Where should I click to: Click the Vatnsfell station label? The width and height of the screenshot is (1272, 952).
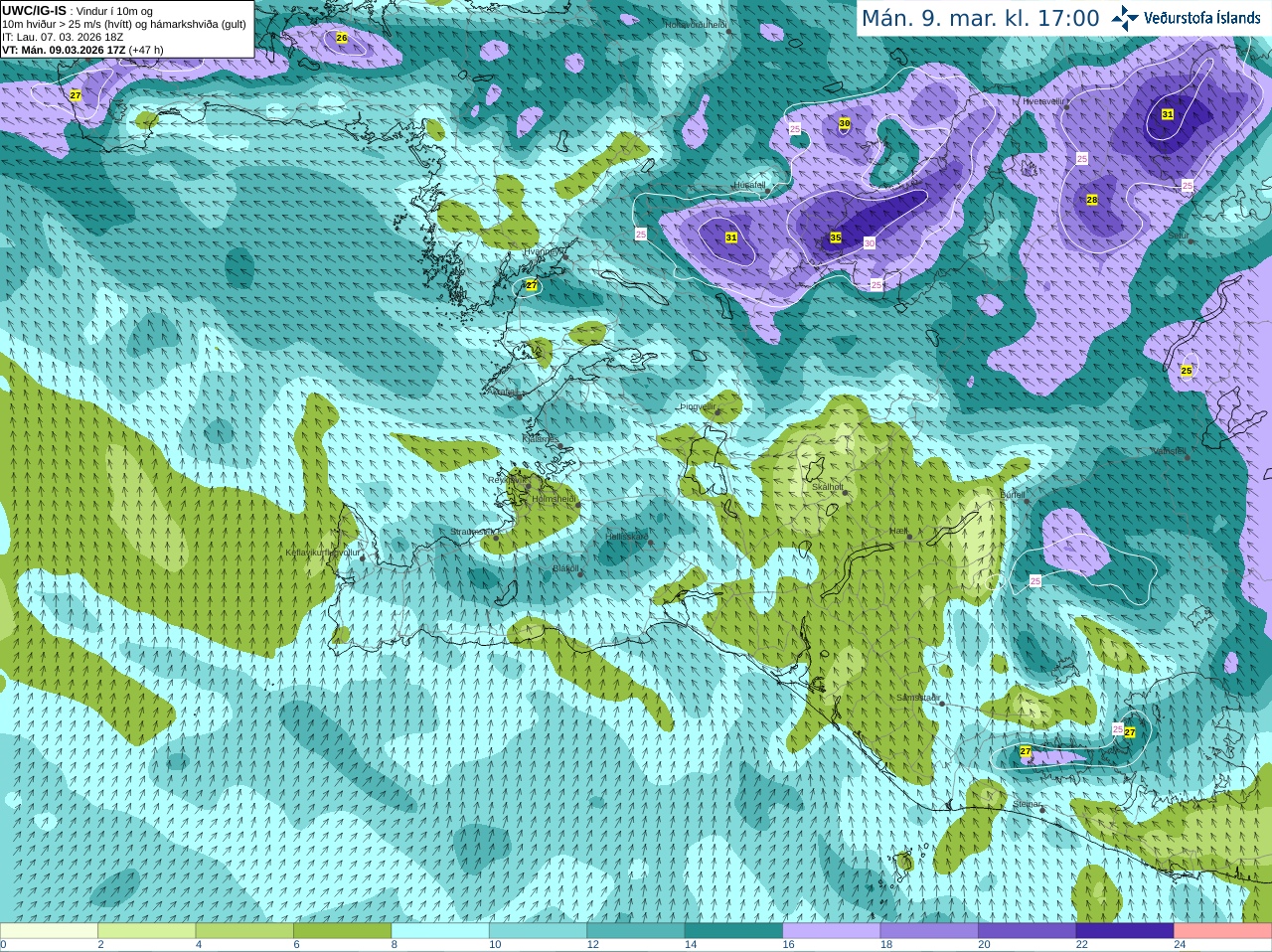[x=1170, y=451]
